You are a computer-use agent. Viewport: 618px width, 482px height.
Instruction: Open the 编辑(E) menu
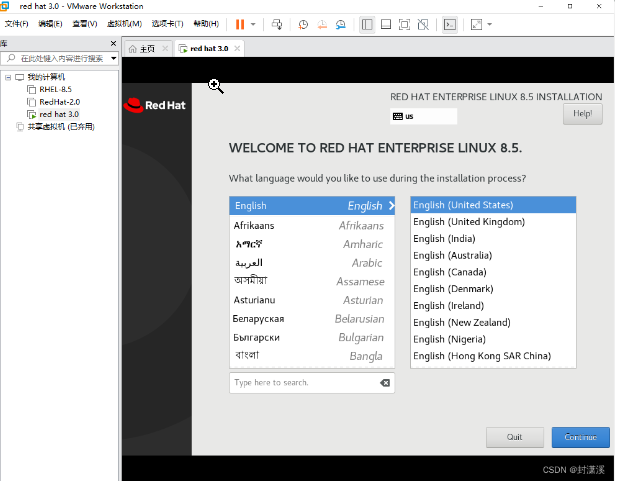pos(50,24)
